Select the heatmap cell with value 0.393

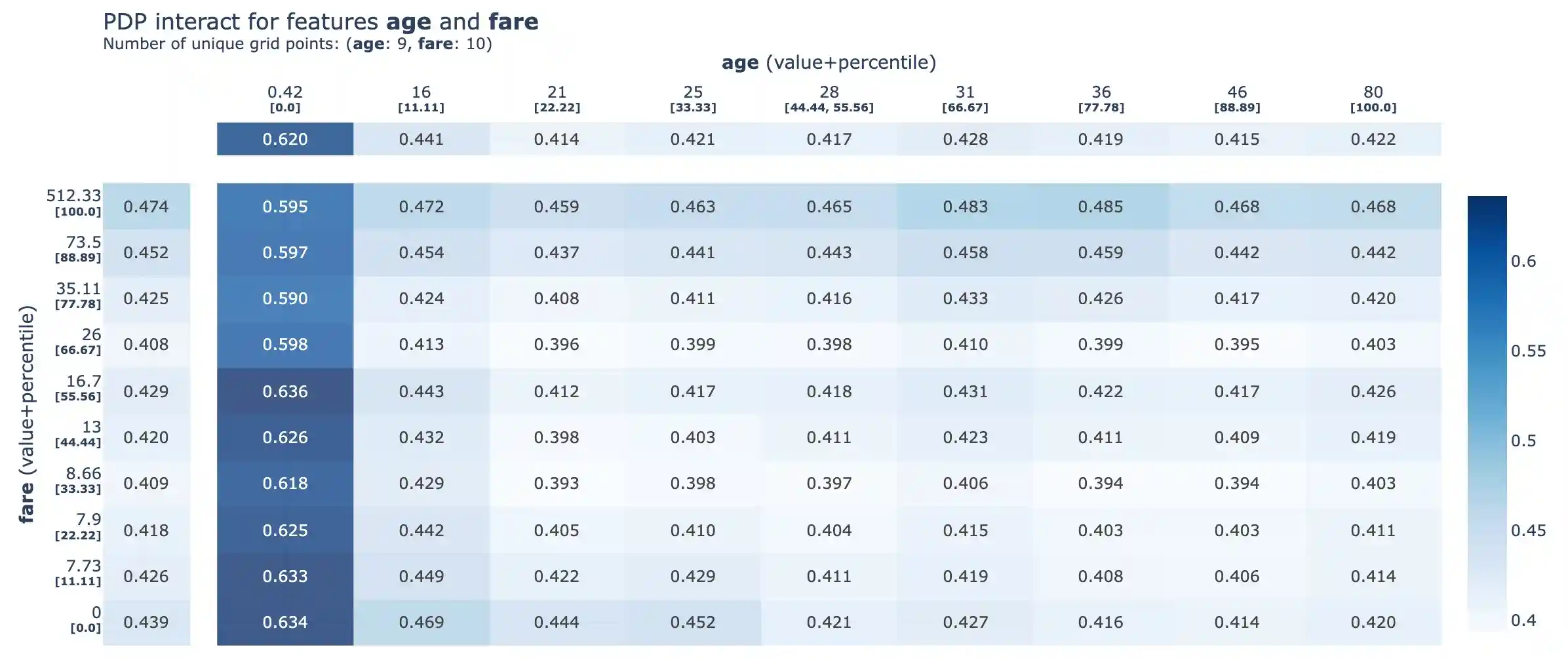pos(557,483)
